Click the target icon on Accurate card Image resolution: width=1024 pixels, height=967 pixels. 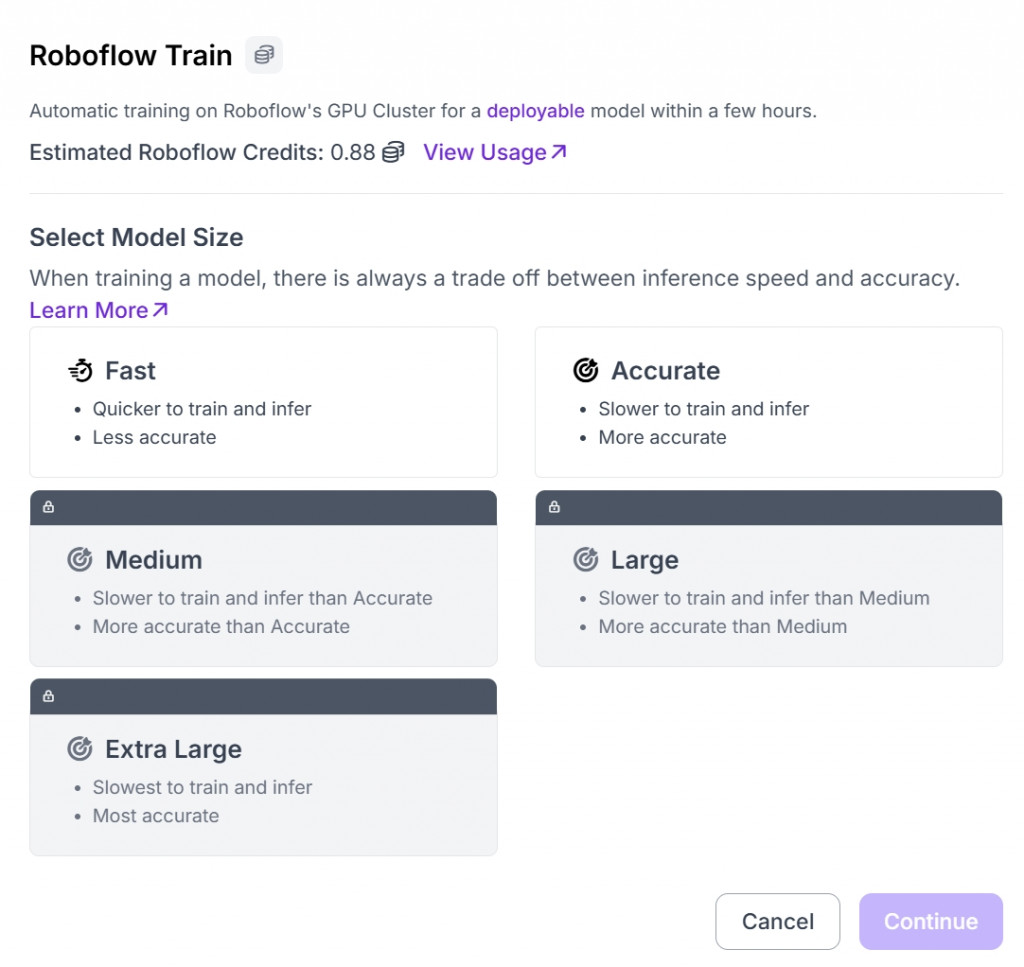click(x=585, y=371)
